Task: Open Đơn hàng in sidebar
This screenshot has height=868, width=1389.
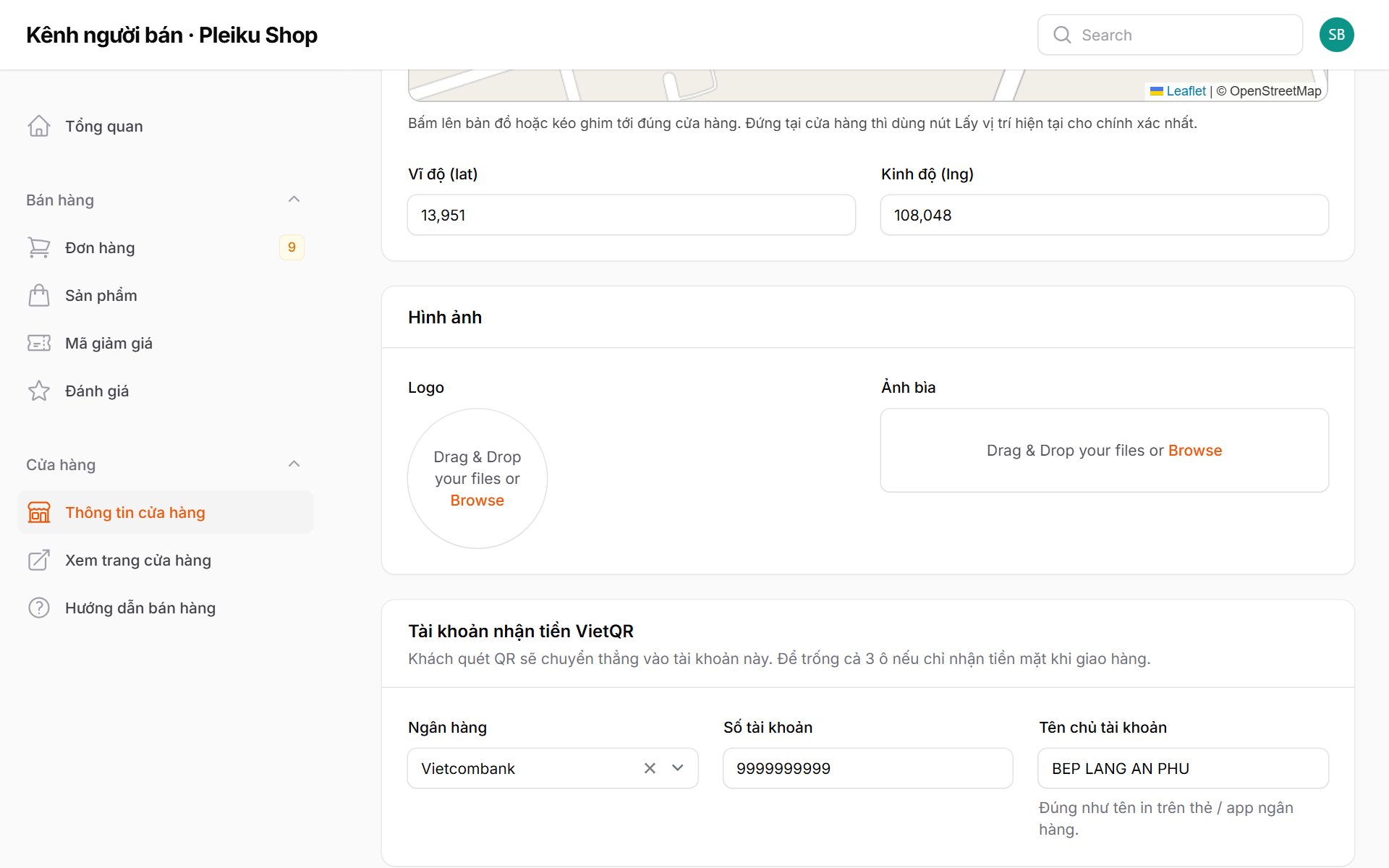Action: [166, 247]
